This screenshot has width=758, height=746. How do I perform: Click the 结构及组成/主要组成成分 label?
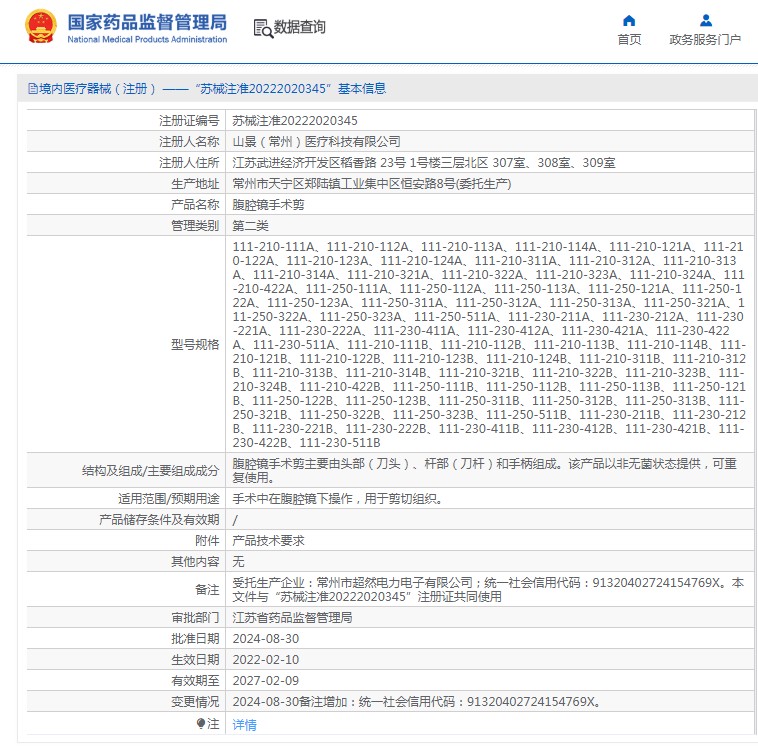(x=150, y=470)
